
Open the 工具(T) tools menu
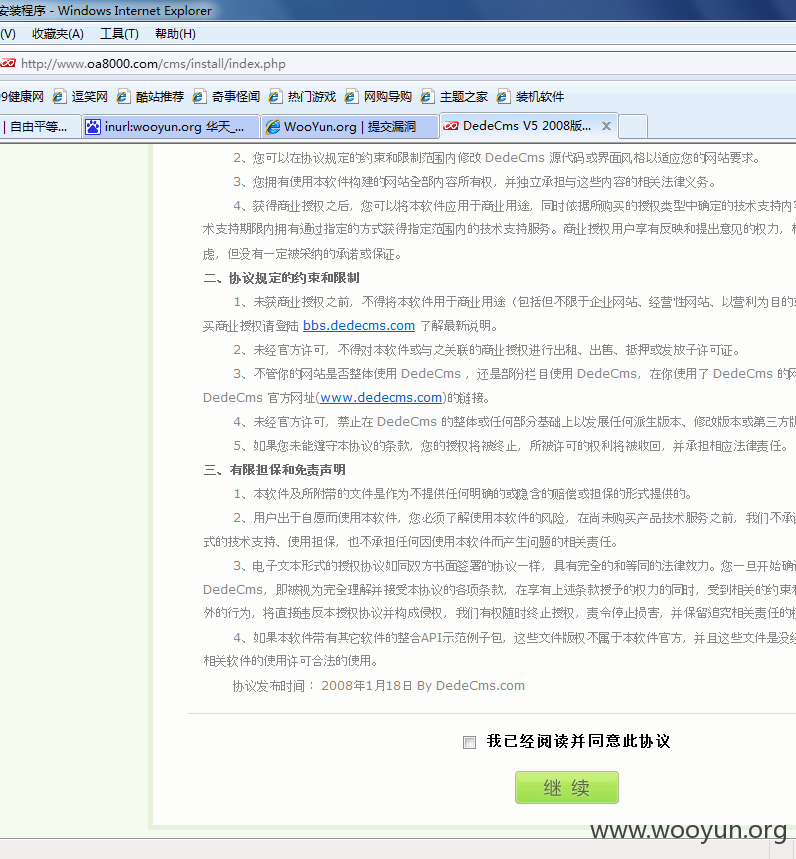(119, 34)
